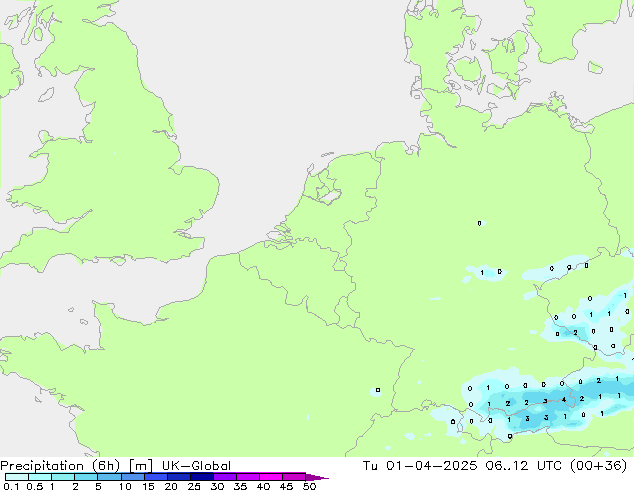Select the 35–40 legend color swatch
634x490 pixels.
248,477
